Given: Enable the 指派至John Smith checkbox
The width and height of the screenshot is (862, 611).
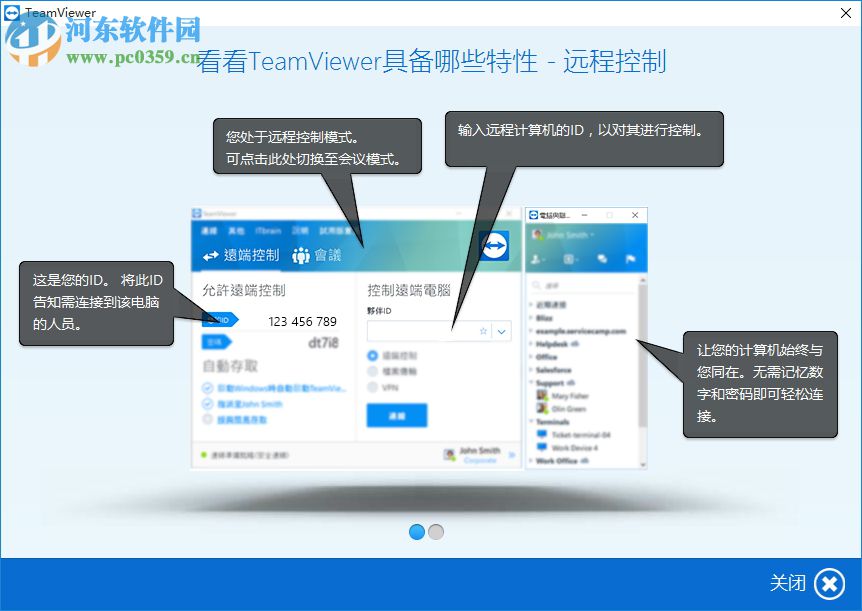Looking at the screenshot, I should (206, 403).
